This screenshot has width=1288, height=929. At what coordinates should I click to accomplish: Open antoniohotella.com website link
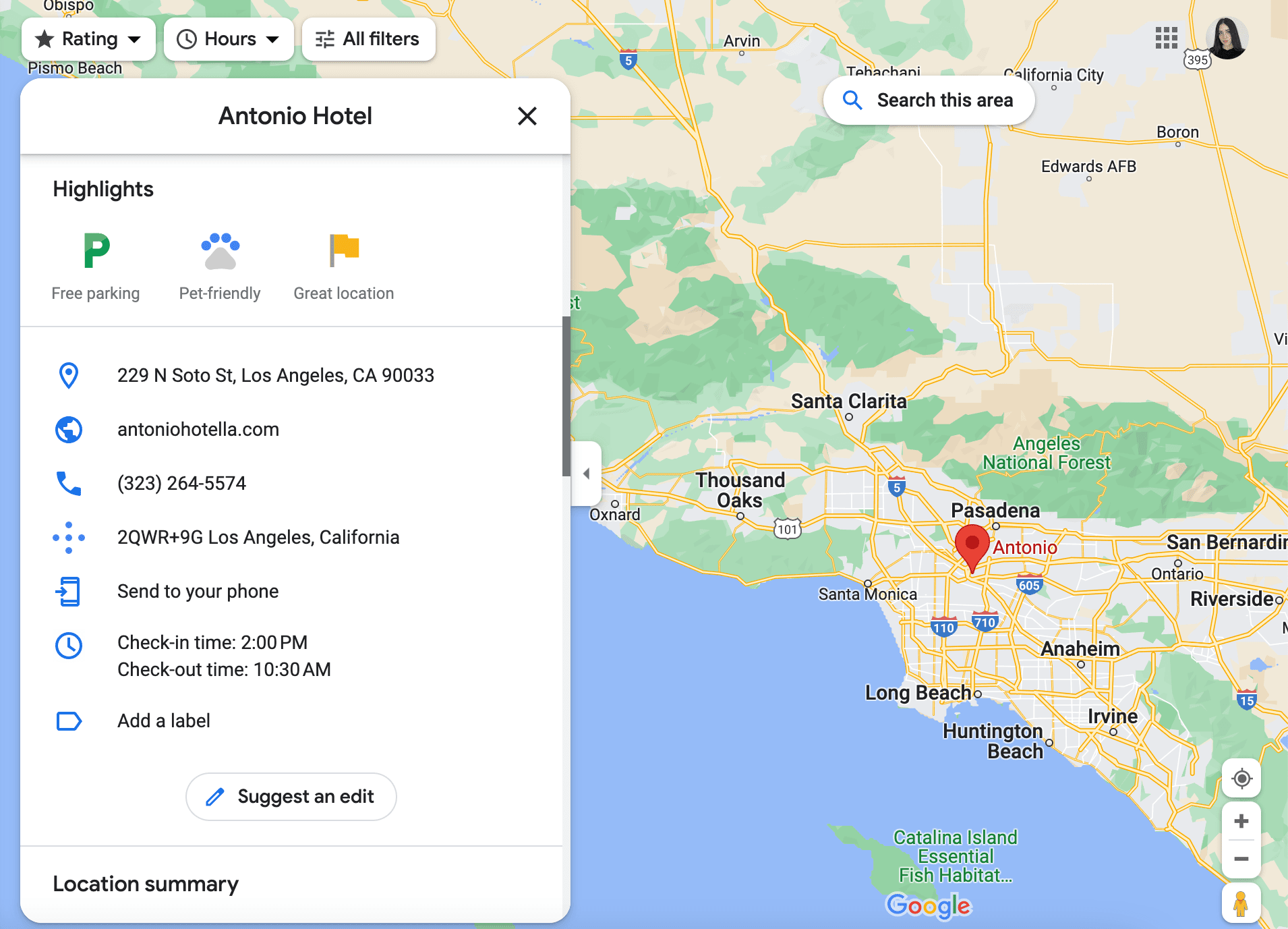pyautogui.click(x=198, y=430)
